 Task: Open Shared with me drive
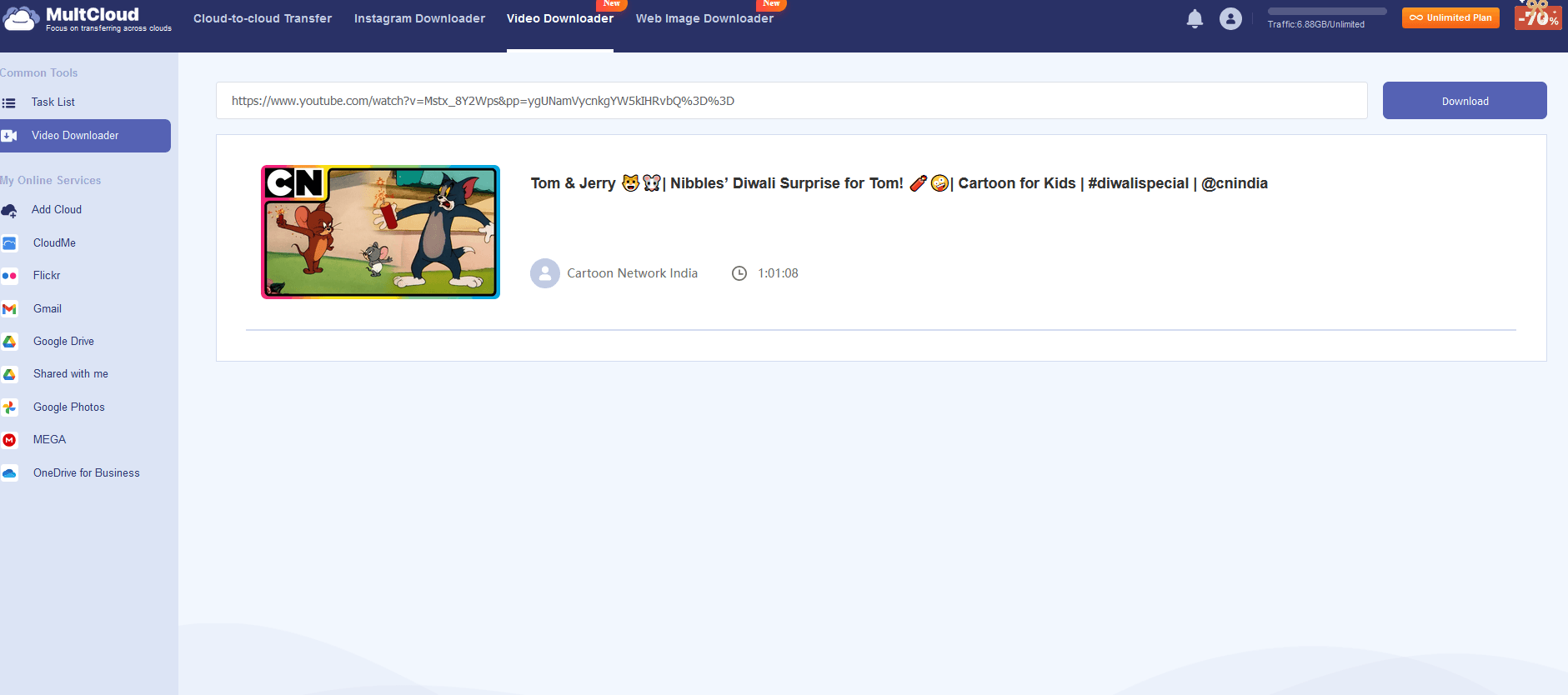pyautogui.click(x=71, y=374)
